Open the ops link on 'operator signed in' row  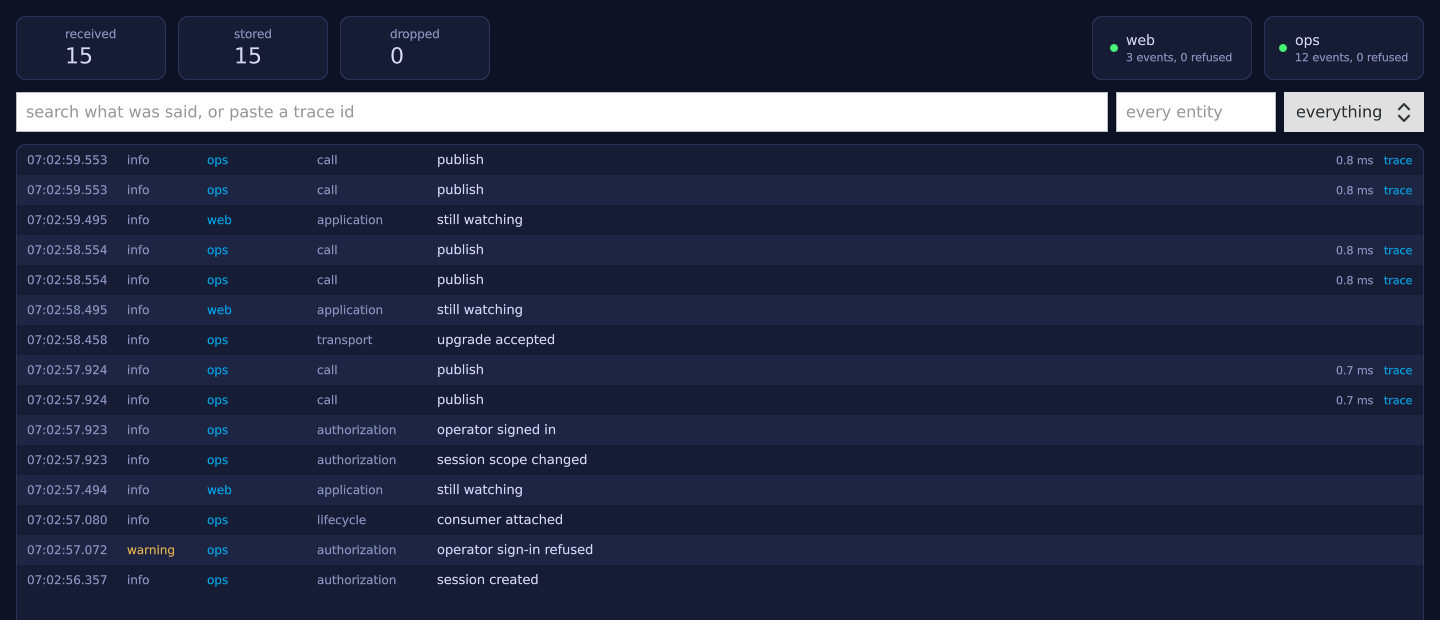[217, 430]
